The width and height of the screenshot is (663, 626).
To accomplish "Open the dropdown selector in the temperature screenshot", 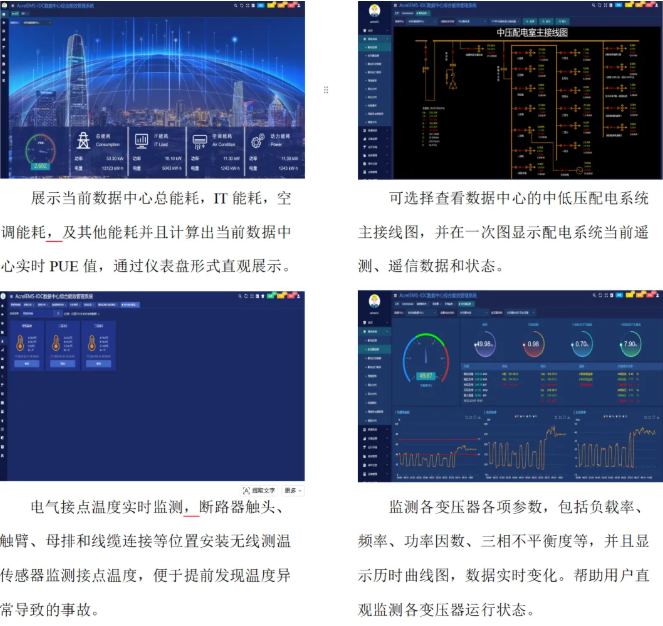I will point(41,313).
